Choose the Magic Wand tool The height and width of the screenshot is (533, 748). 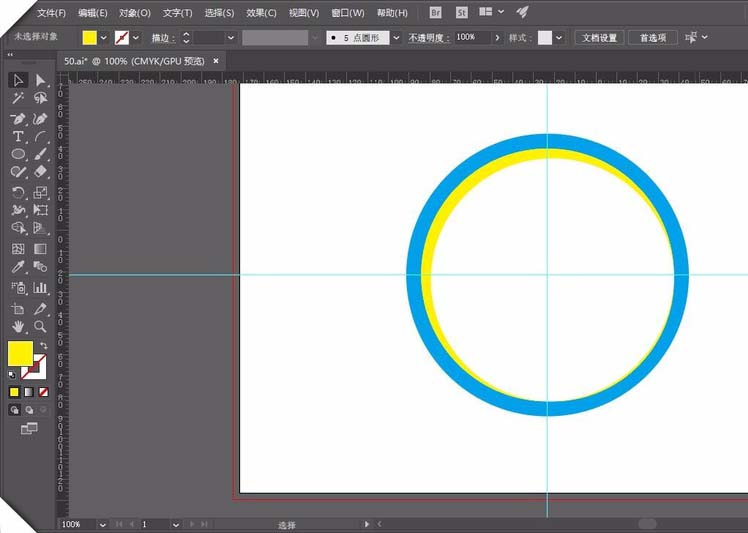point(18,98)
